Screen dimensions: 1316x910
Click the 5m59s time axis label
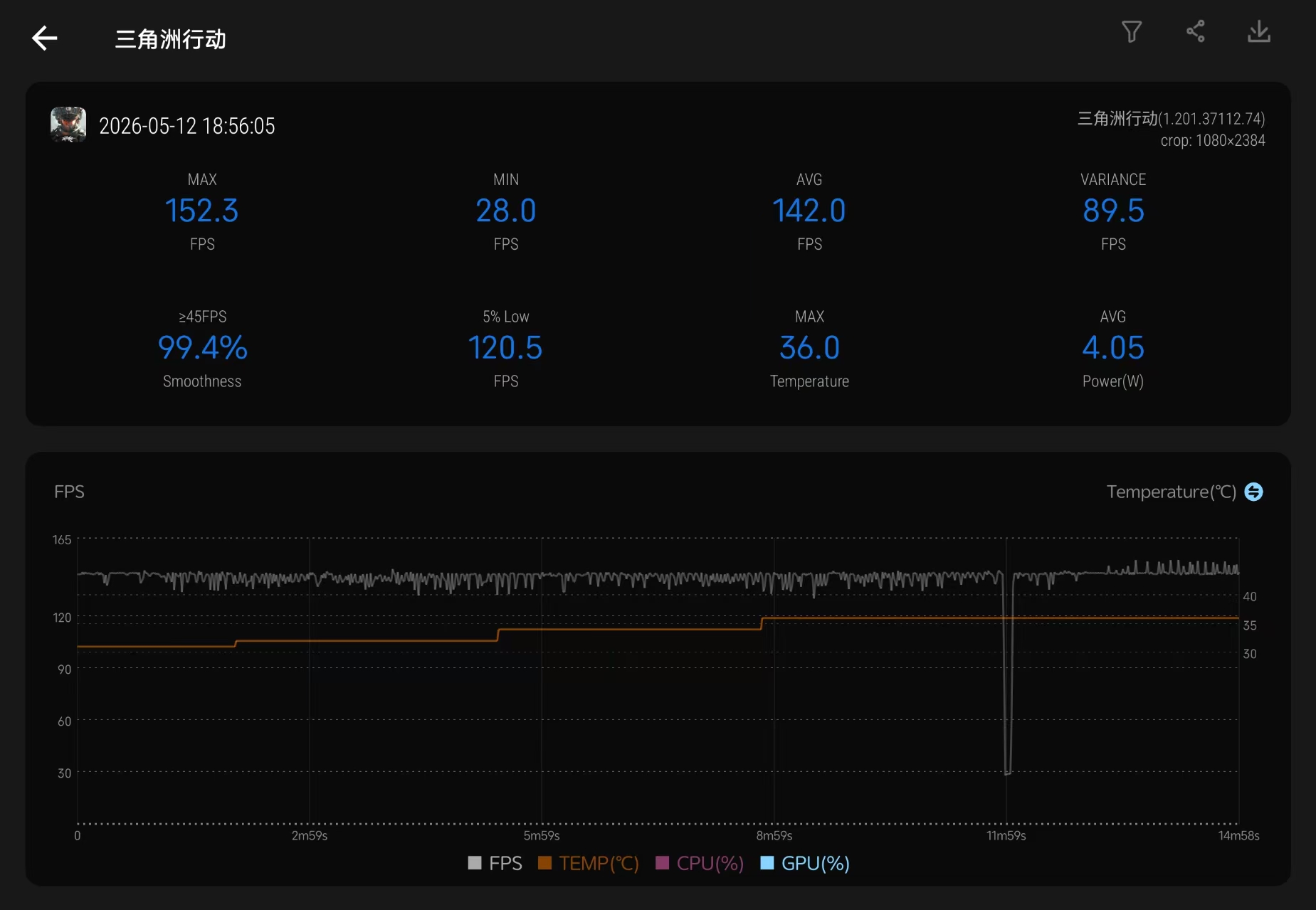click(x=542, y=835)
